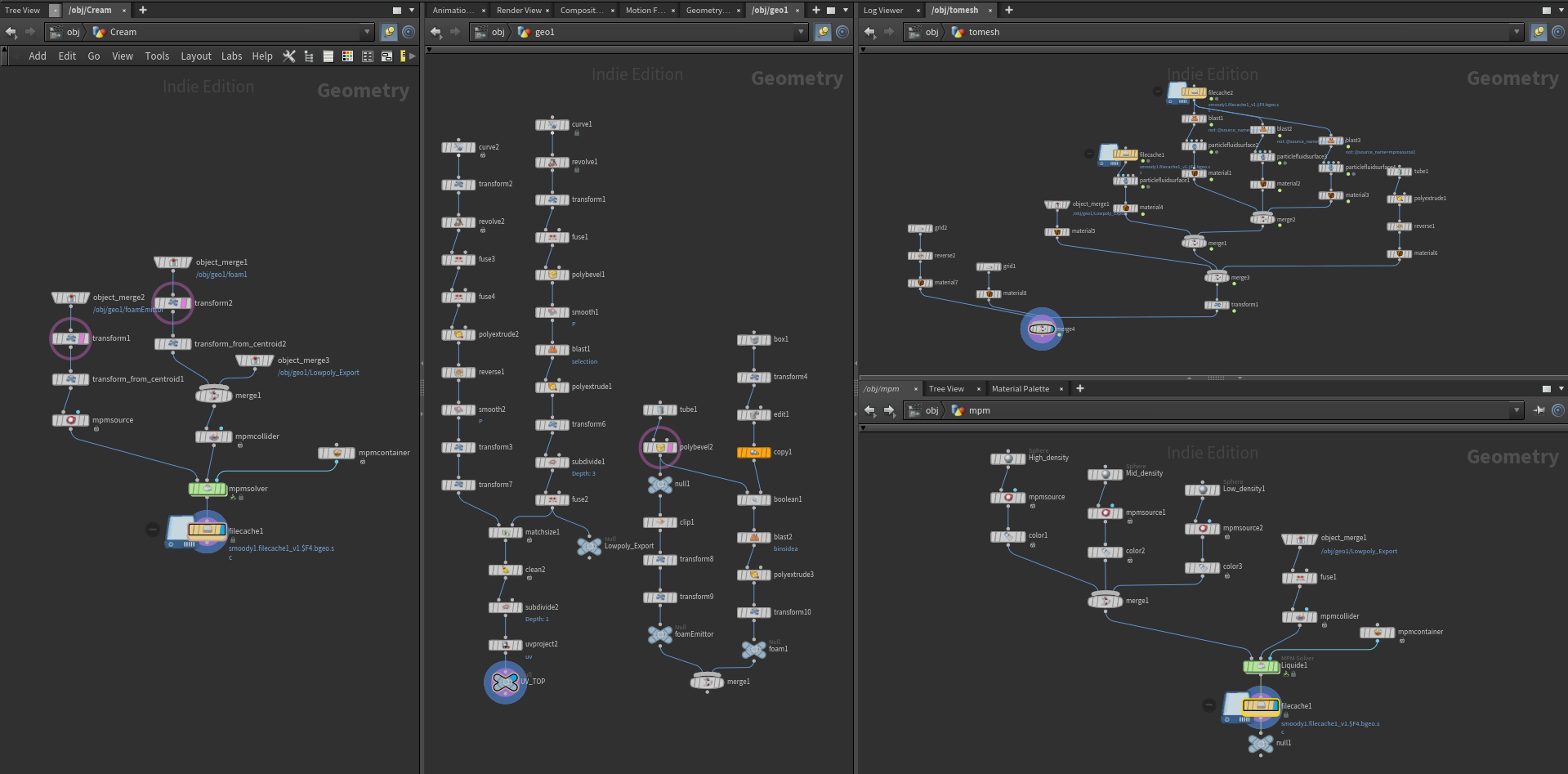The width and height of the screenshot is (1568, 774).
Task: Toggle the pin on the Cream pane
Action: point(389,32)
